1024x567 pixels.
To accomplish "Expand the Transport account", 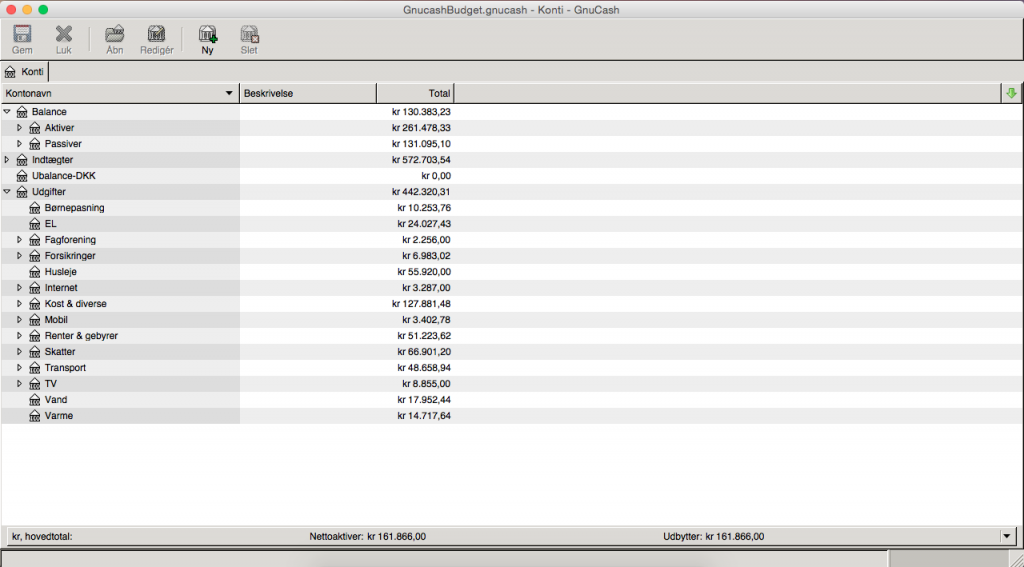I will click(x=20, y=368).
